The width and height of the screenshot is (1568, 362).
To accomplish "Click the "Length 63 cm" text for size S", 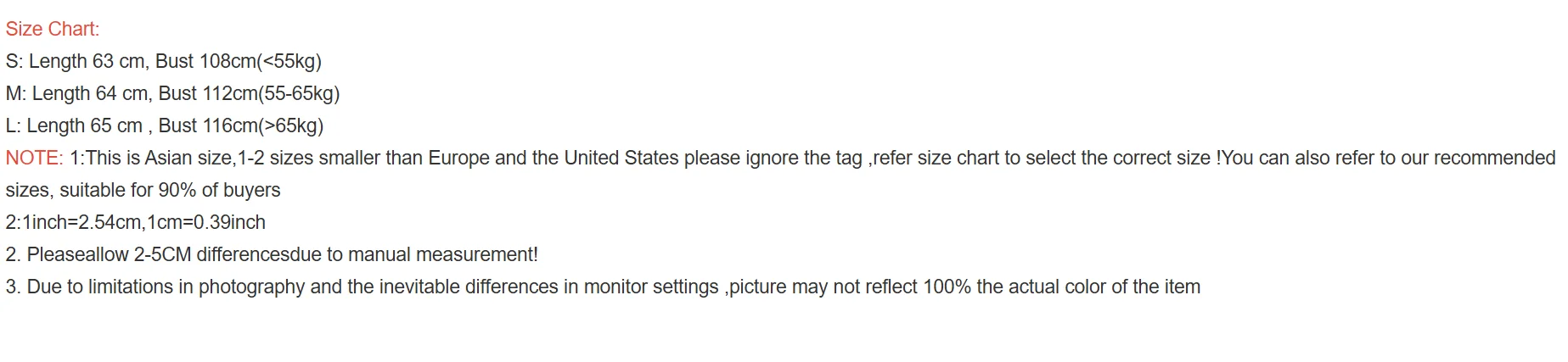I will pyautogui.click(x=87, y=61).
